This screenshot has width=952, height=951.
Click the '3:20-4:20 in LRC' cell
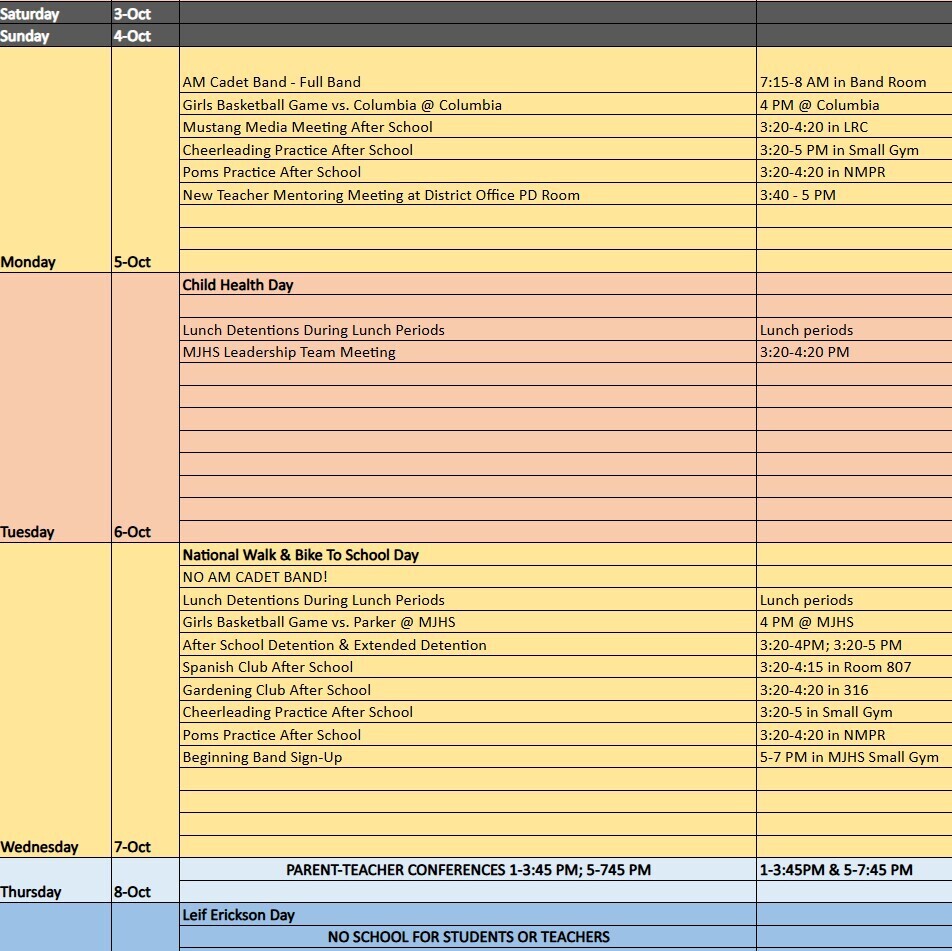click(x=854, y=127)
